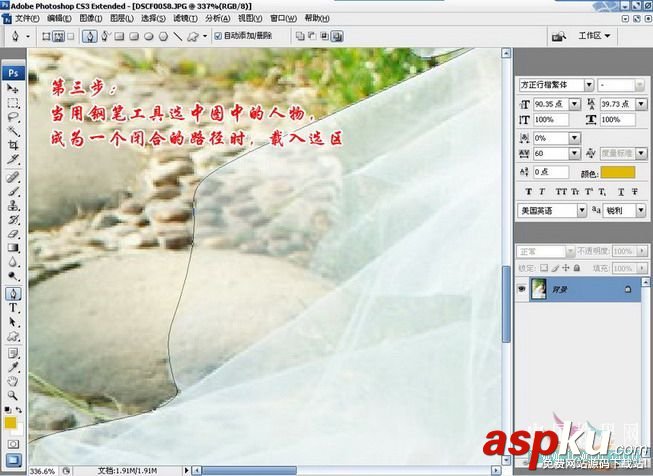The height and width of the screenshot is (476, 653).
Task: Select the Magic Wand tool
Action: click(13, 131)
